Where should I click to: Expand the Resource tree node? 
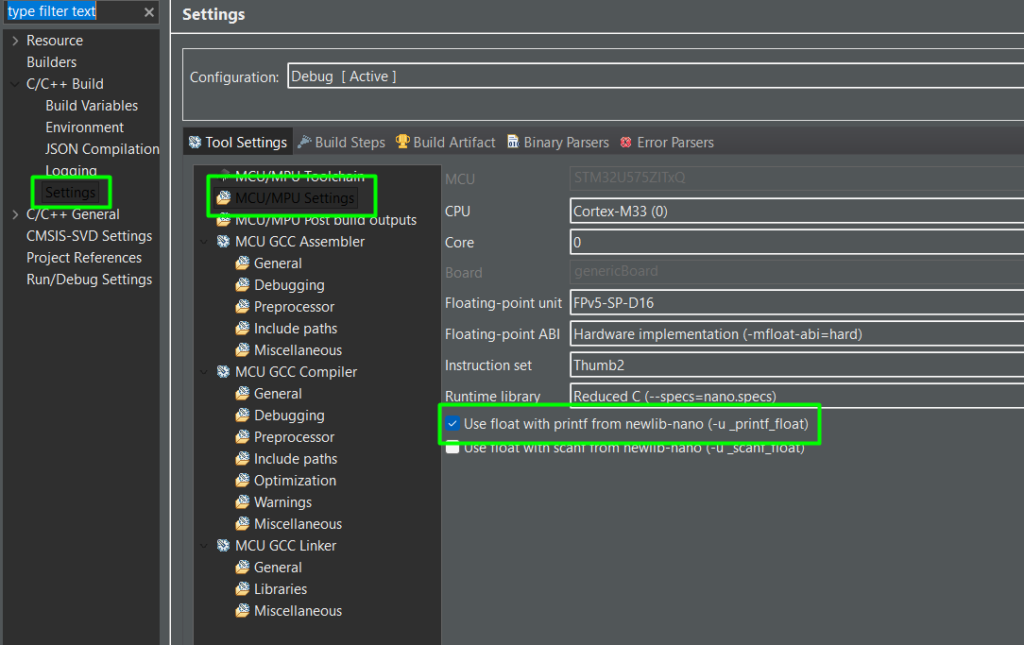(14, 41)
